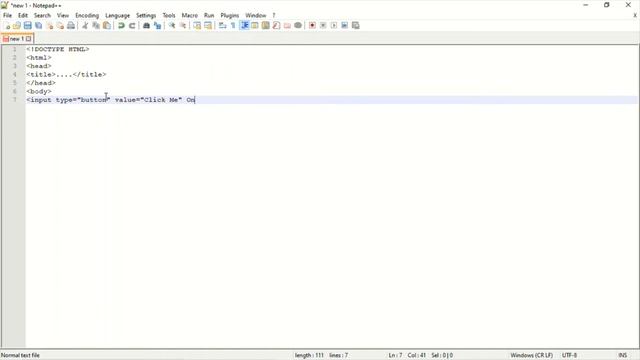Open Find dialog with binoculars icon
This screenshot has height=360, width=640.
tap(146, 26)
